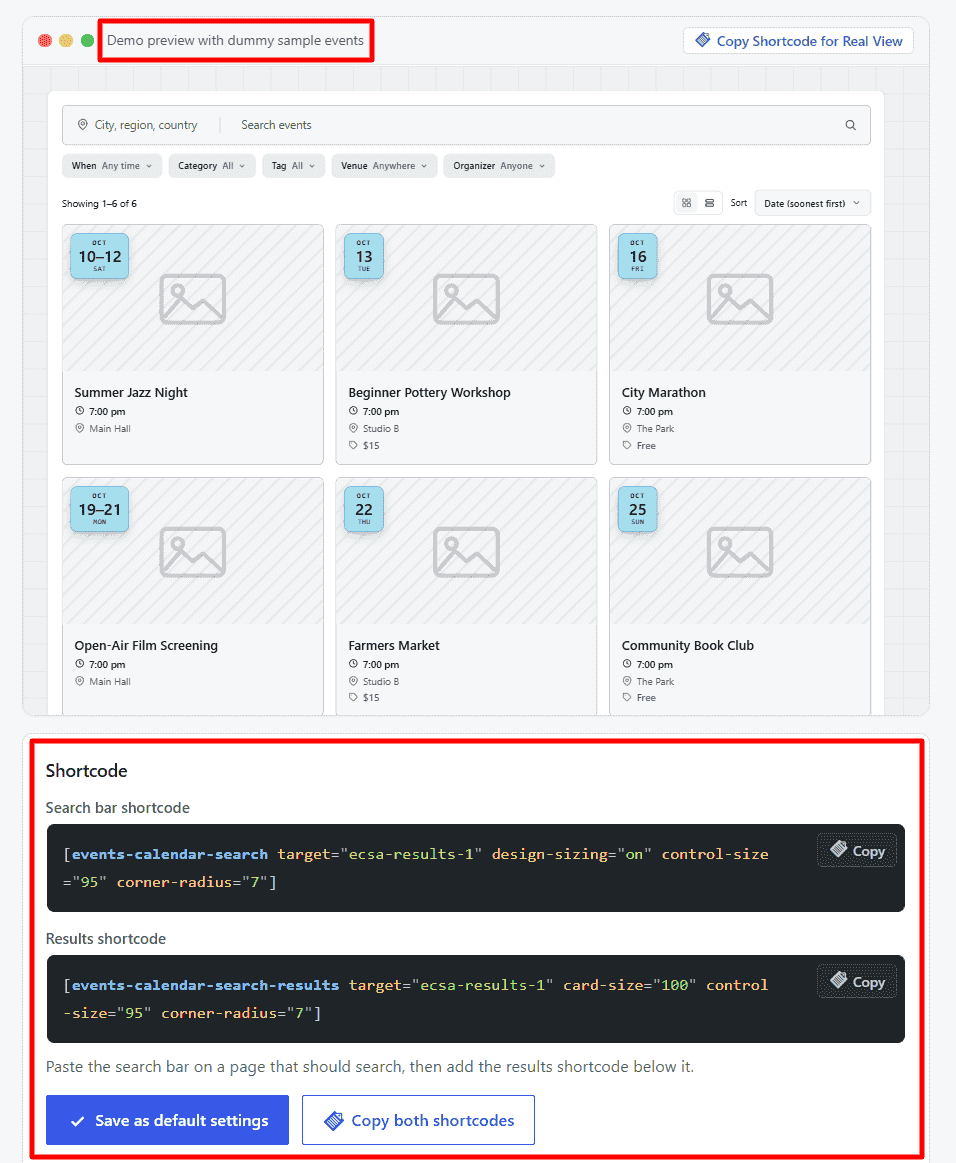Viewport: 956px width, 1163px height.
Task: Click 7:00 pm time on Open-Air Film Screening
Action: (x=107, y=665)
